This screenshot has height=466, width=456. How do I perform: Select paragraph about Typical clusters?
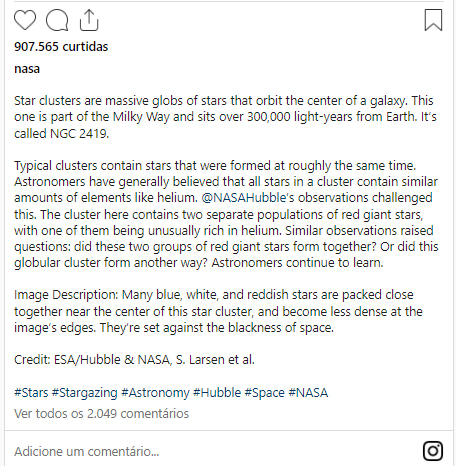pyautogui.click(x=226, y=214)
